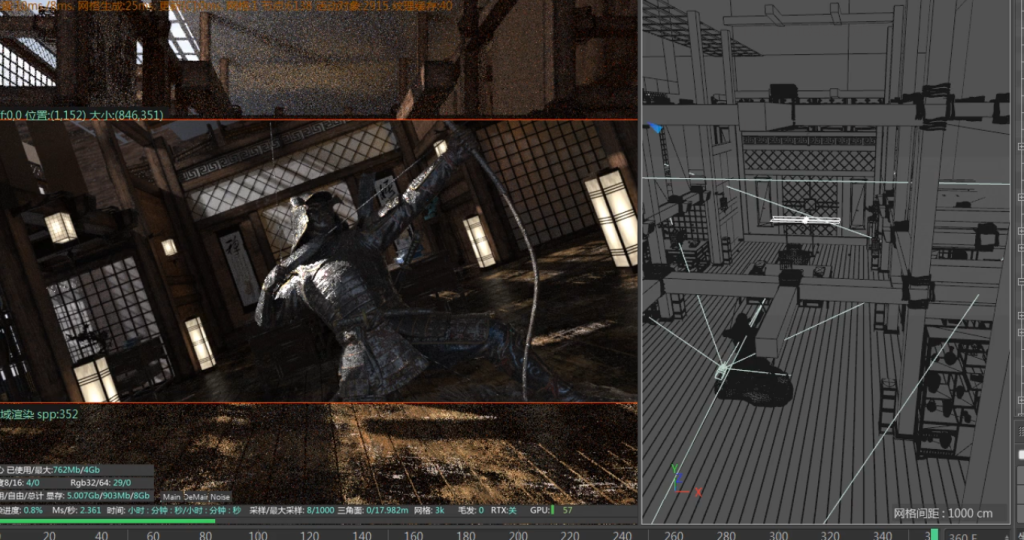Select the rectangular light in wireframe viewport
This screenshot has height=540, width=1024.
tap(805, 221)
